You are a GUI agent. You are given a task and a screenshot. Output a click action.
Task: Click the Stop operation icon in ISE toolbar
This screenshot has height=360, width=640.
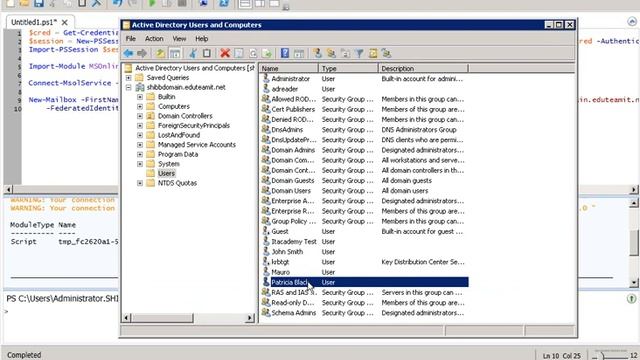point(182,3)
